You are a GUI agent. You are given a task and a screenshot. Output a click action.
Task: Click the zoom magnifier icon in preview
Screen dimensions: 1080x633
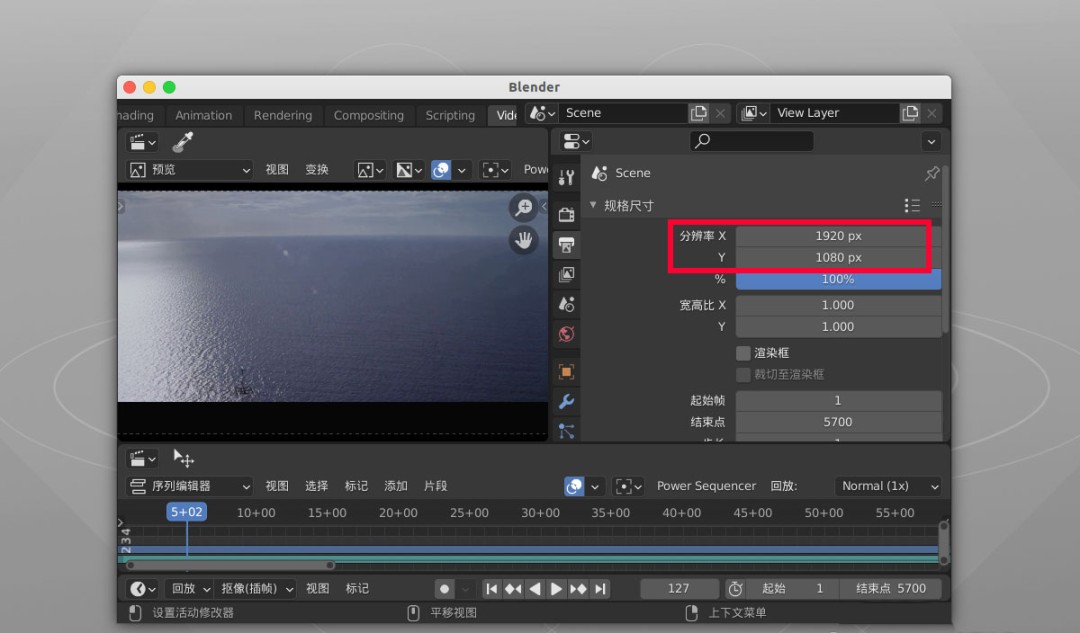pyautogui.click(x=523, y=207)
